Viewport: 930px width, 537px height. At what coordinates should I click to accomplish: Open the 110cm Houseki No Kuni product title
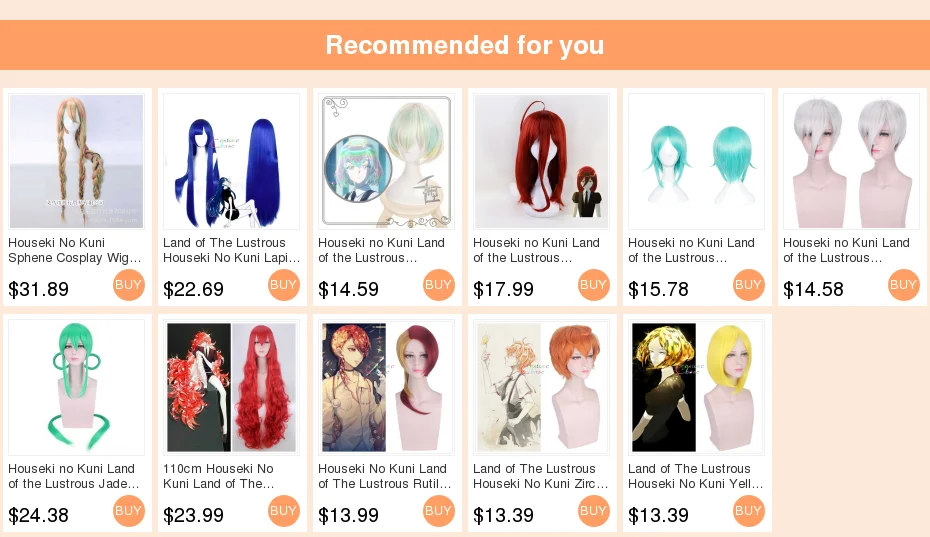219,476
